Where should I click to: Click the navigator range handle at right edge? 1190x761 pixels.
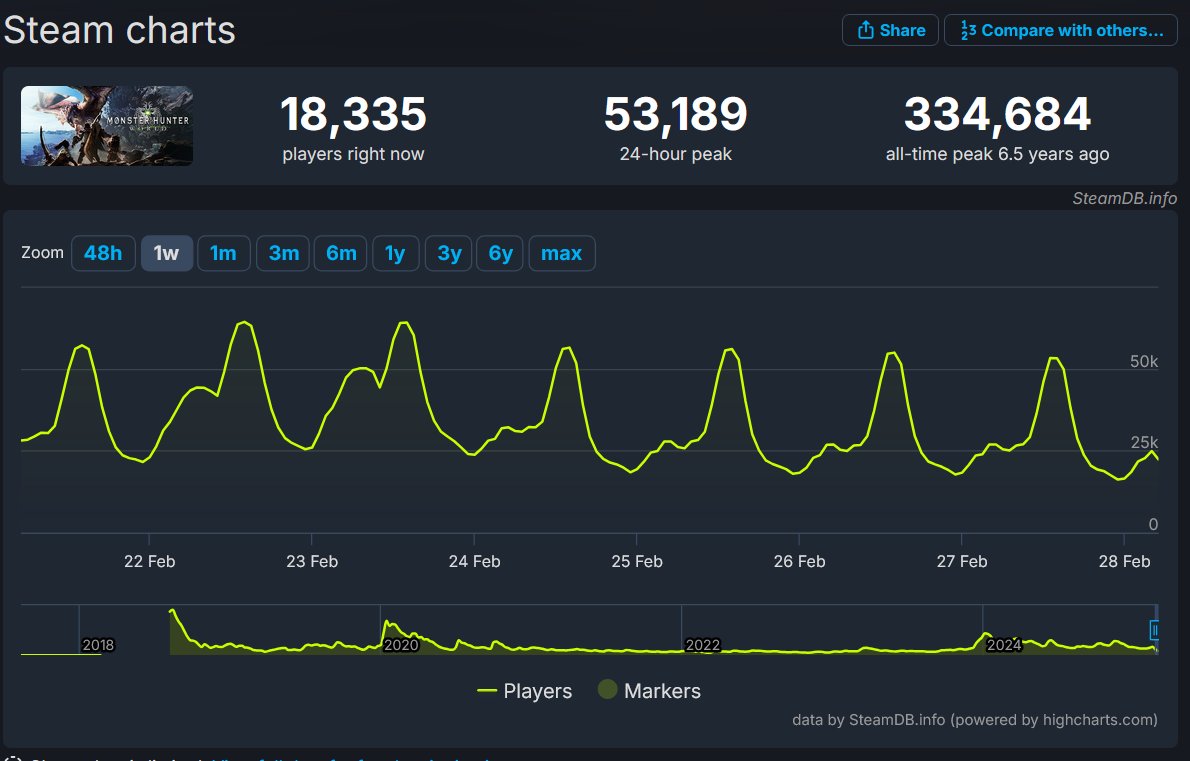[x=1156, y=630]
